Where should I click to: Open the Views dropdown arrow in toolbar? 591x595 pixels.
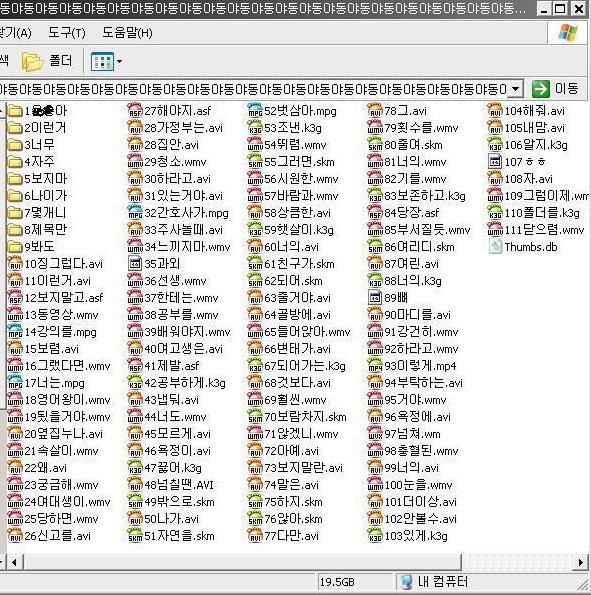point(119,61)
